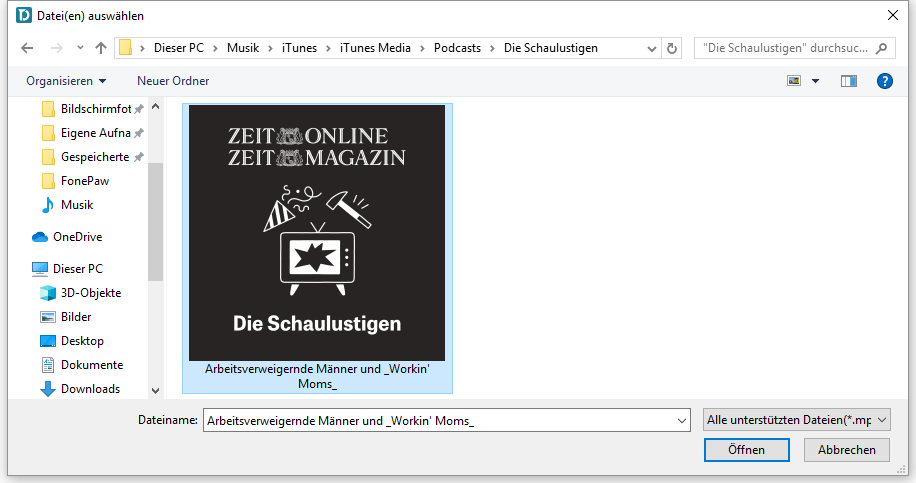This screenshot has width=916, height=483.
Task: Select OneDrive in the navigation pane
Action: 67,237
